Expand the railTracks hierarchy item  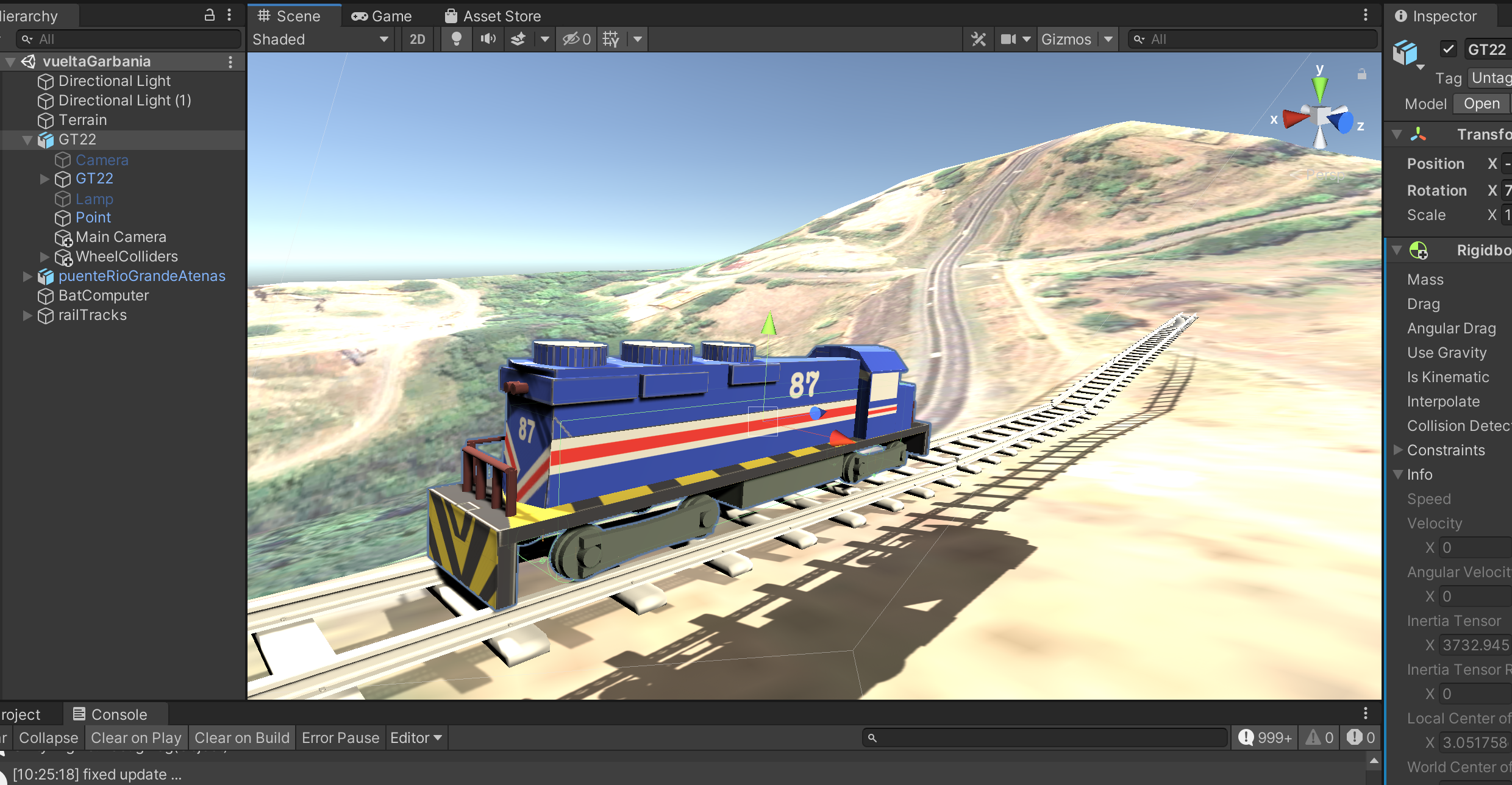tap(27, 315)
